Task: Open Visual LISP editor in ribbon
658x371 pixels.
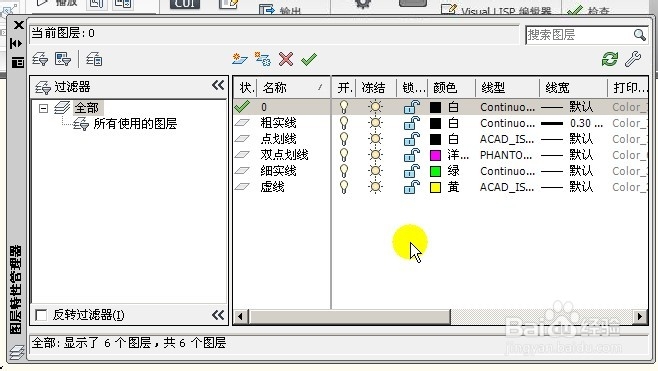Action: tap(496, 9)
